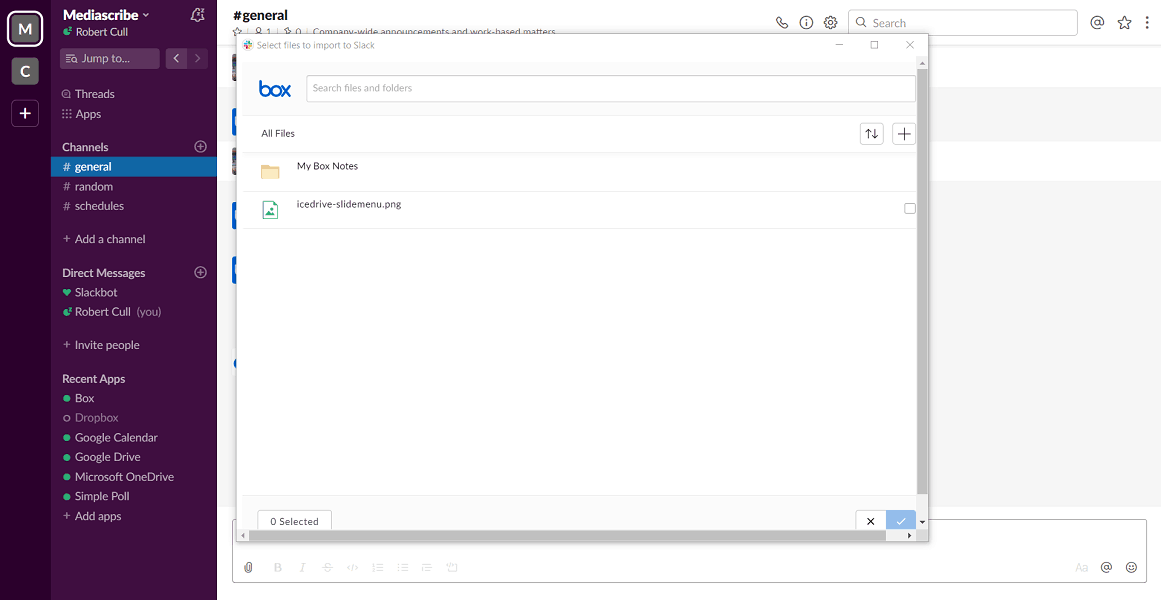Open notification bell preferences
Screen dimensions: 1161x600
[x=196, y=14]
